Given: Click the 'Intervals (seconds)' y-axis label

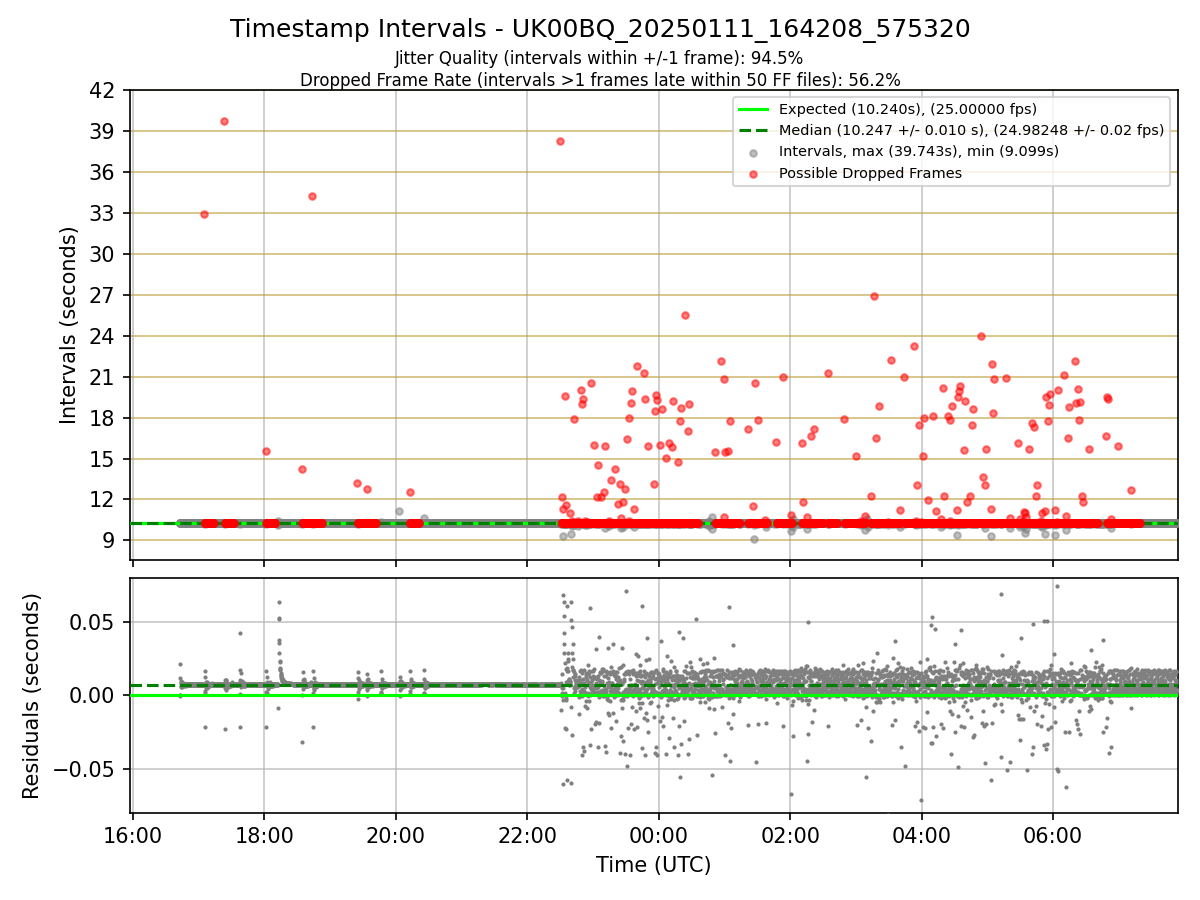Looking at the screenshot, I should [x=68, y=325].
